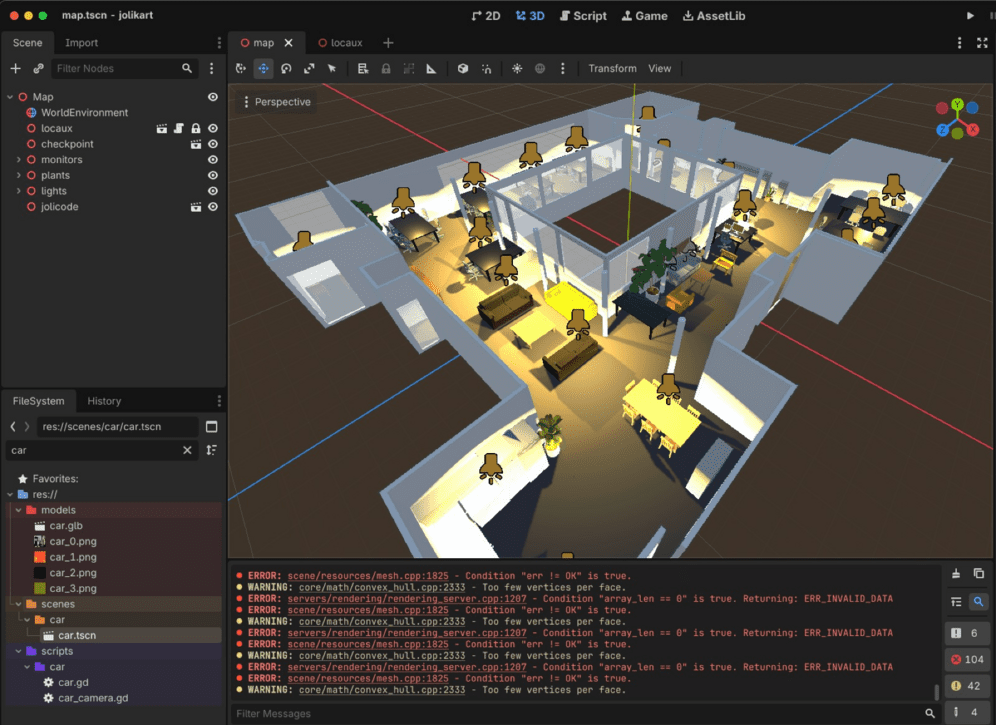Select car.glb file
996x725 pixels.
pos(66,525)
